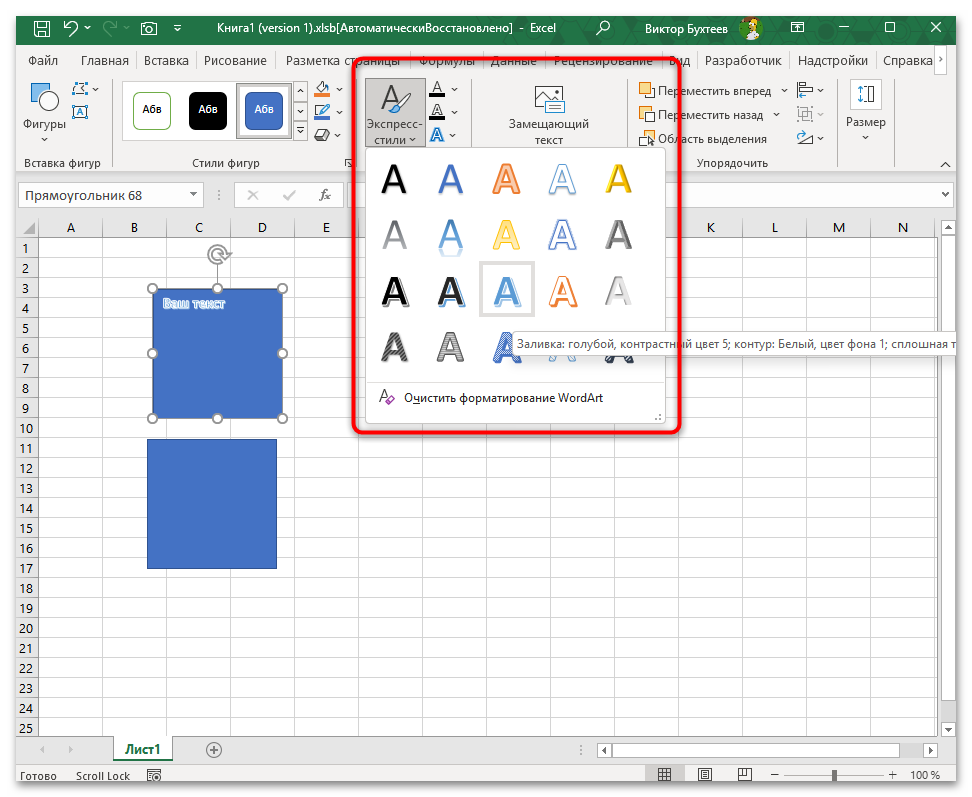
Task: Click the Shape Fill paint bucket icon
Action: pos(322,89)
